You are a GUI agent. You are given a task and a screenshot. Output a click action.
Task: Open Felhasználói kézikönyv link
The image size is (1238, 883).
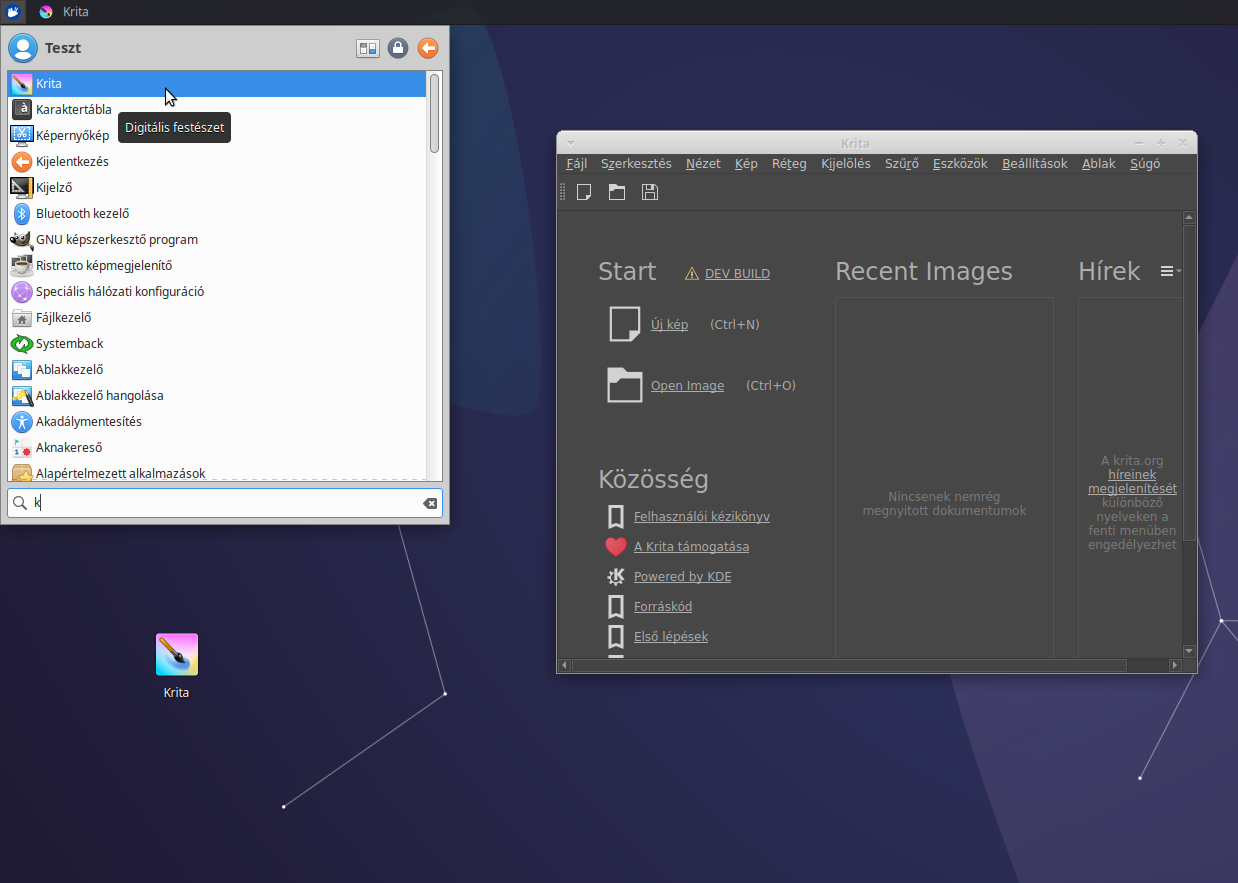tap(702, 517)
